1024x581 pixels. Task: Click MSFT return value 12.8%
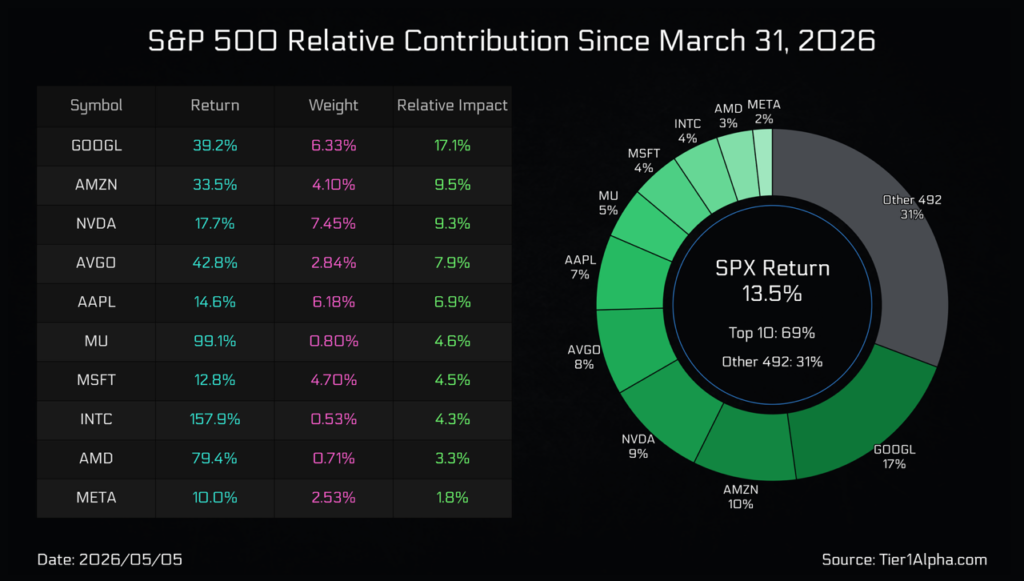coord(215,380)
